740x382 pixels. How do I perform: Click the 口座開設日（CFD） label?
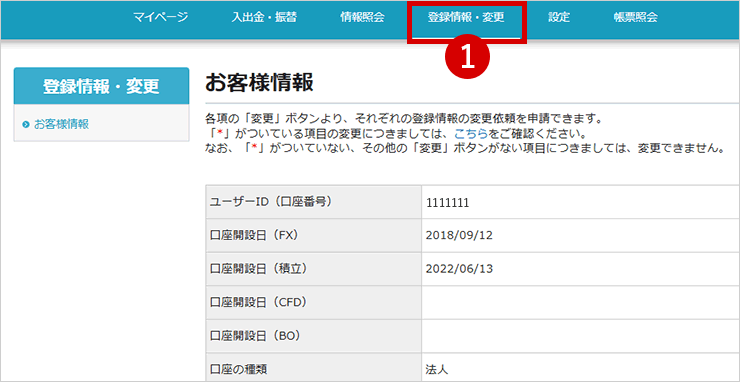(x=259, y=302)
